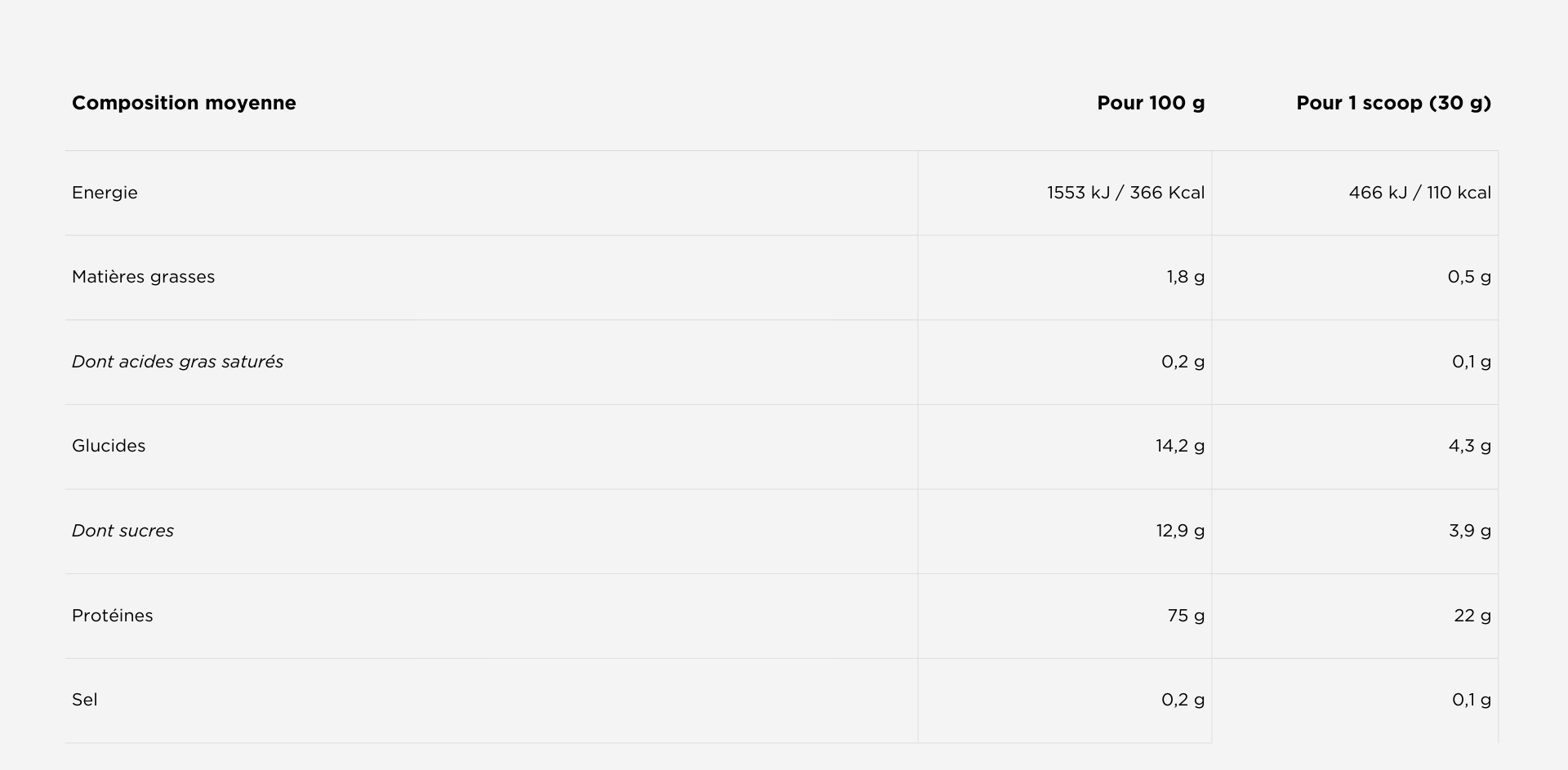Click the '466 kJ / 110 kcal' value
Image resolution: width=1568 pixels, height=770 pixels.
1419,193
